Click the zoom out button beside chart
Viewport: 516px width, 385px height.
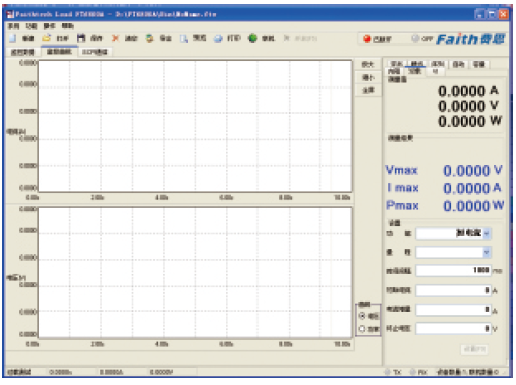point(368,78)
